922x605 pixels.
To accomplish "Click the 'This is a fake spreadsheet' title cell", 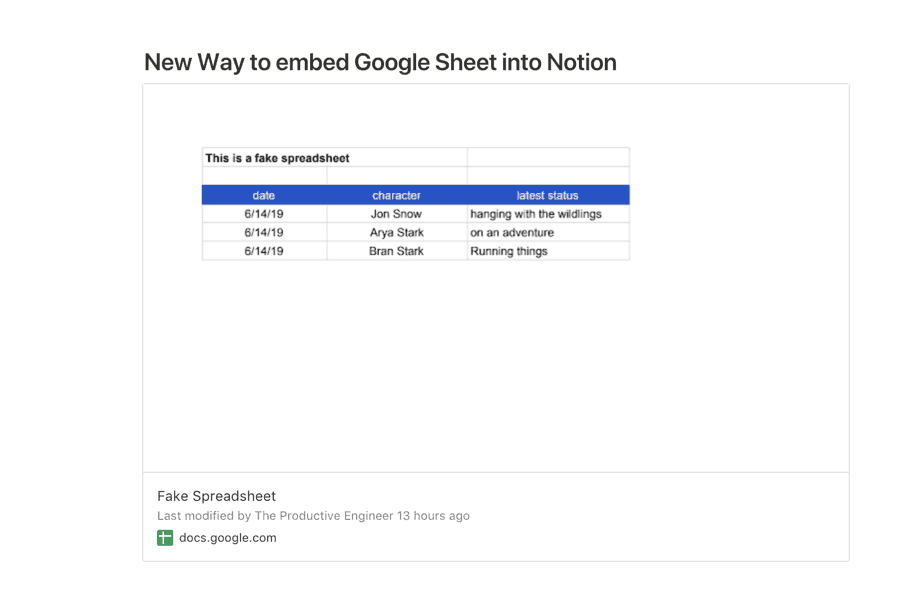I will click(x=335, y=158).
